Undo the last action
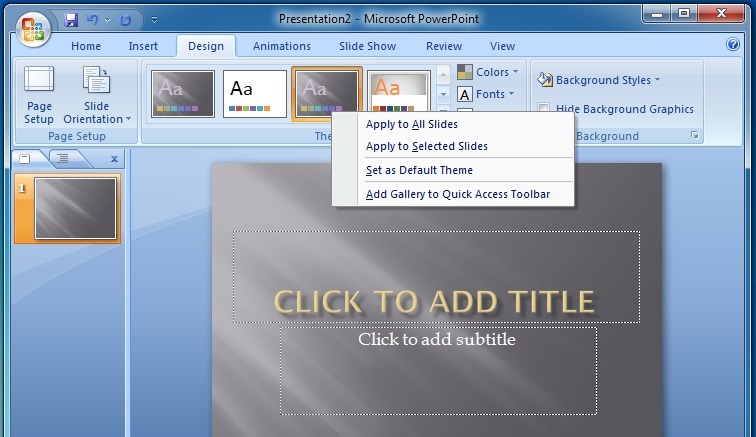 tap(93, 20)
